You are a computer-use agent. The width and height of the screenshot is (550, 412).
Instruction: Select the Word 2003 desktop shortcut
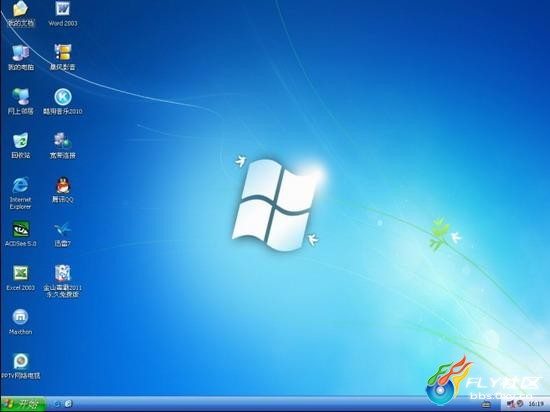pos(62,14)
